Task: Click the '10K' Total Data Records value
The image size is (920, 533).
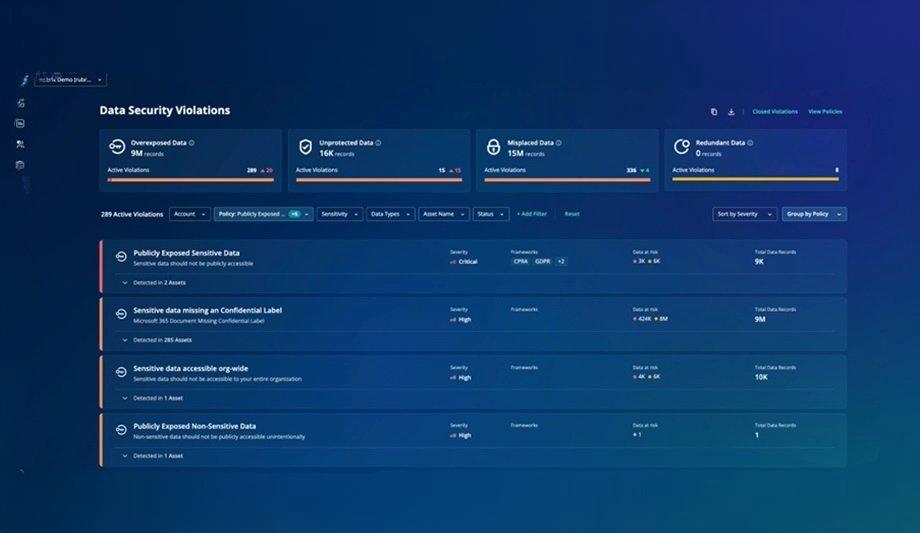Action: [761, 377]
